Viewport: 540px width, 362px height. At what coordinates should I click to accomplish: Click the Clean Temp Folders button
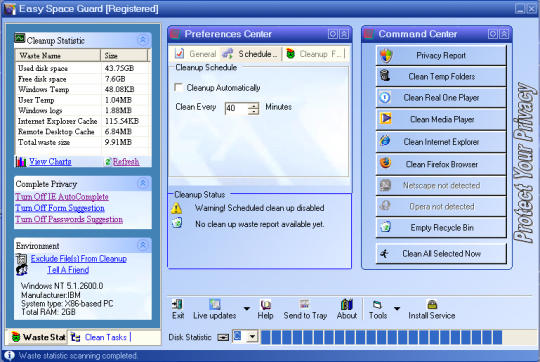pyautogui.click(x=441, y=76)
